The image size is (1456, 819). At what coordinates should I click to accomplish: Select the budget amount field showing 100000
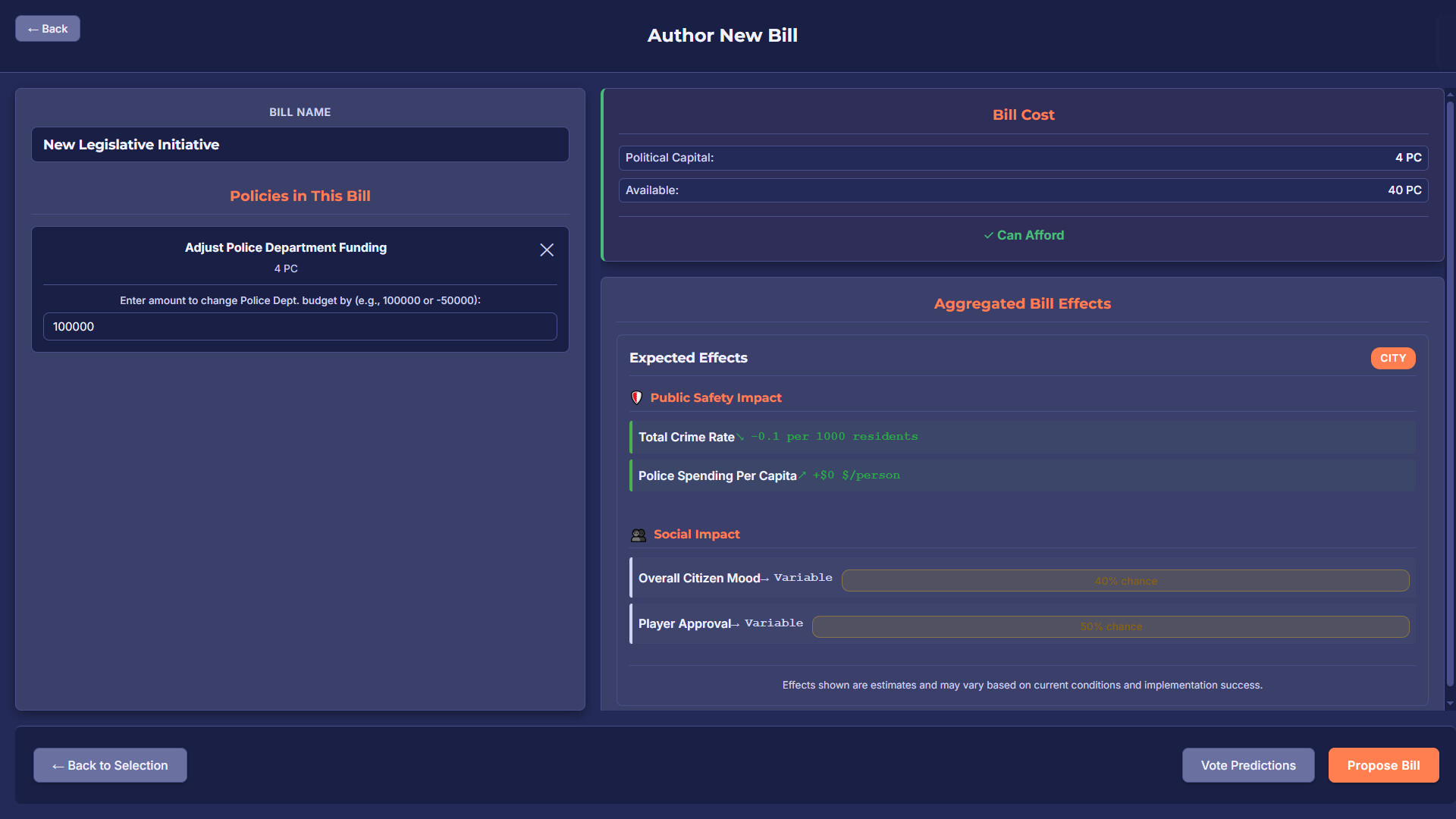[x=300, y=326]
